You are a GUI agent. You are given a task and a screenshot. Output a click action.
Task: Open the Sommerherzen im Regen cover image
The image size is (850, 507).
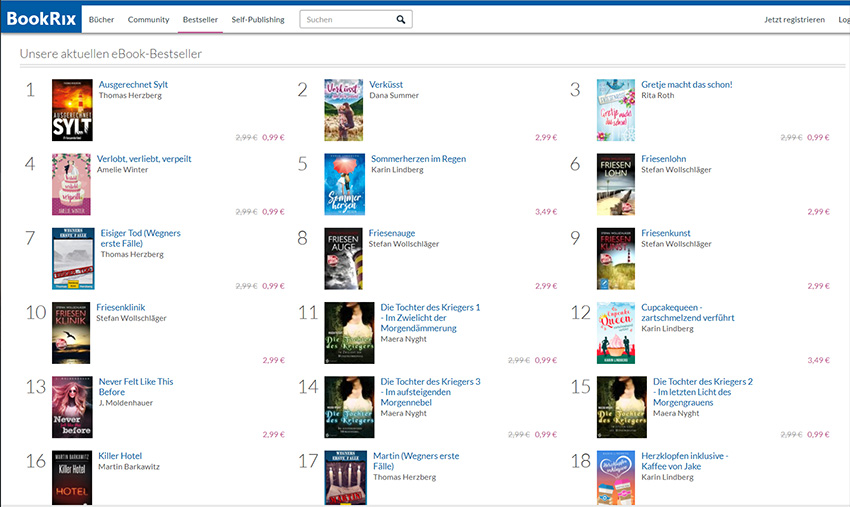[x=343, y=184]
